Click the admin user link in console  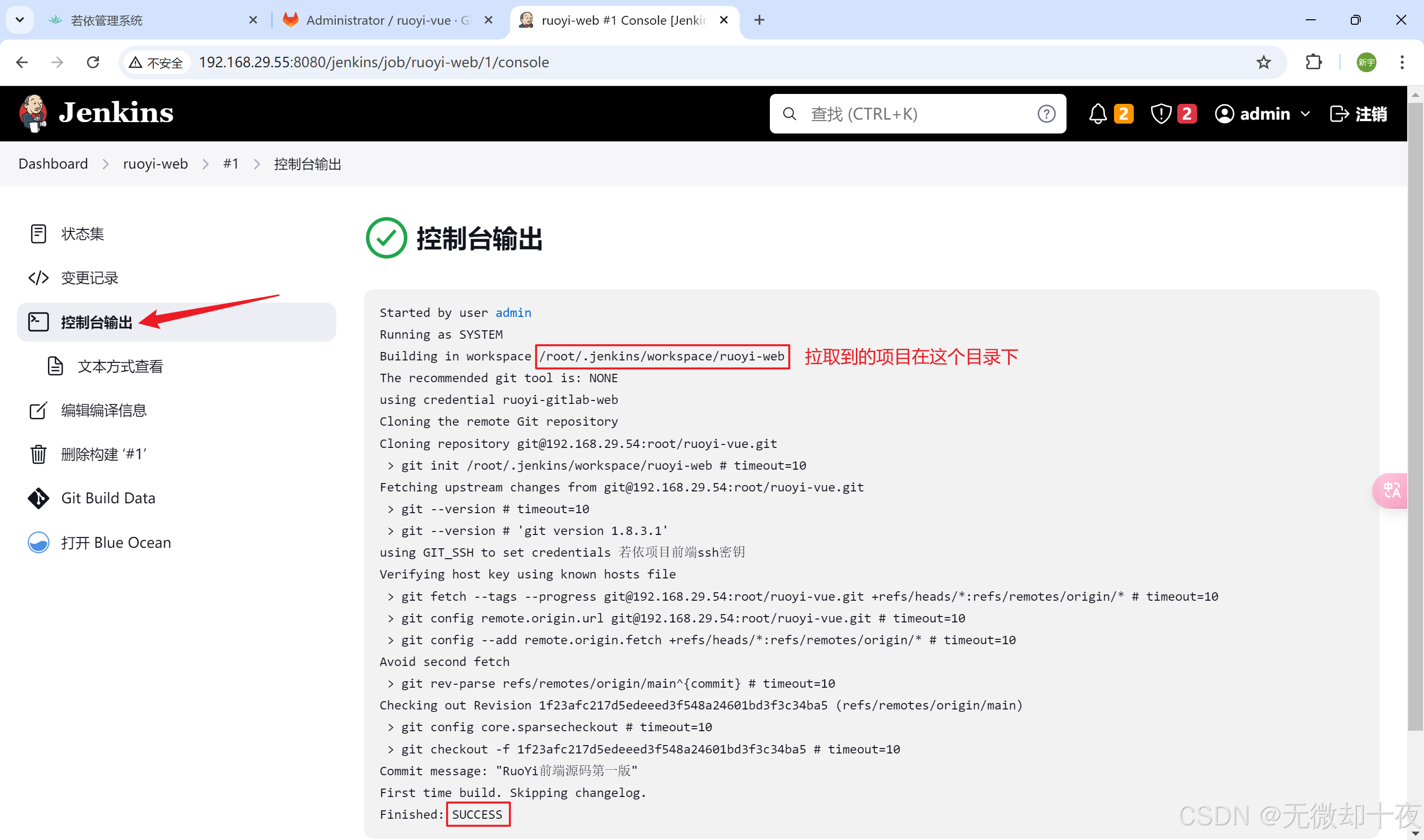tap(513, 312)
